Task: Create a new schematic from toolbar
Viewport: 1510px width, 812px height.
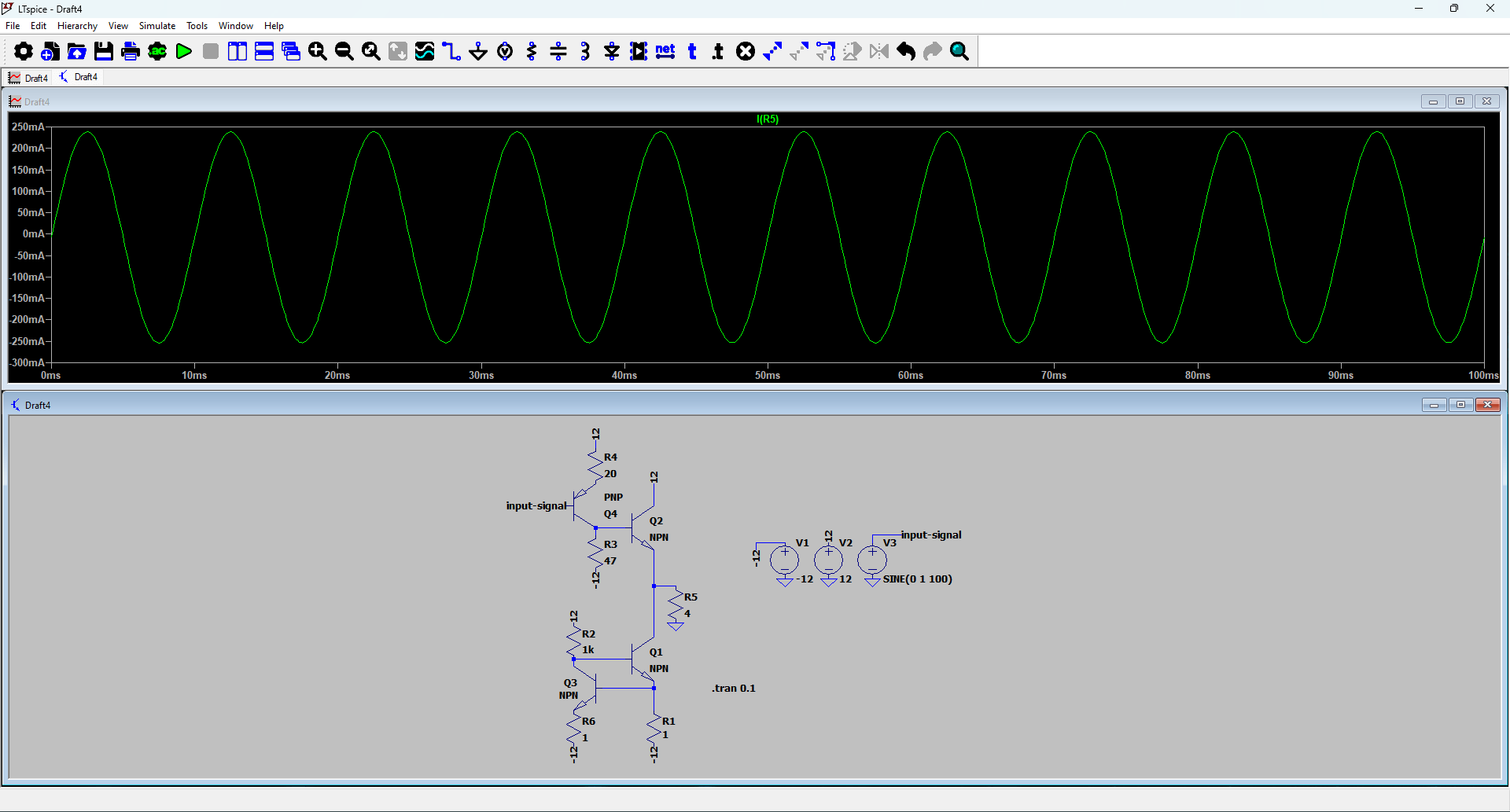Action: 50,52
